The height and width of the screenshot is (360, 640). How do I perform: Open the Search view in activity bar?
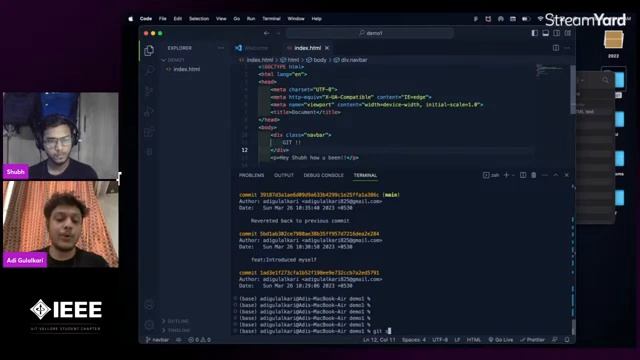point(149,71)
